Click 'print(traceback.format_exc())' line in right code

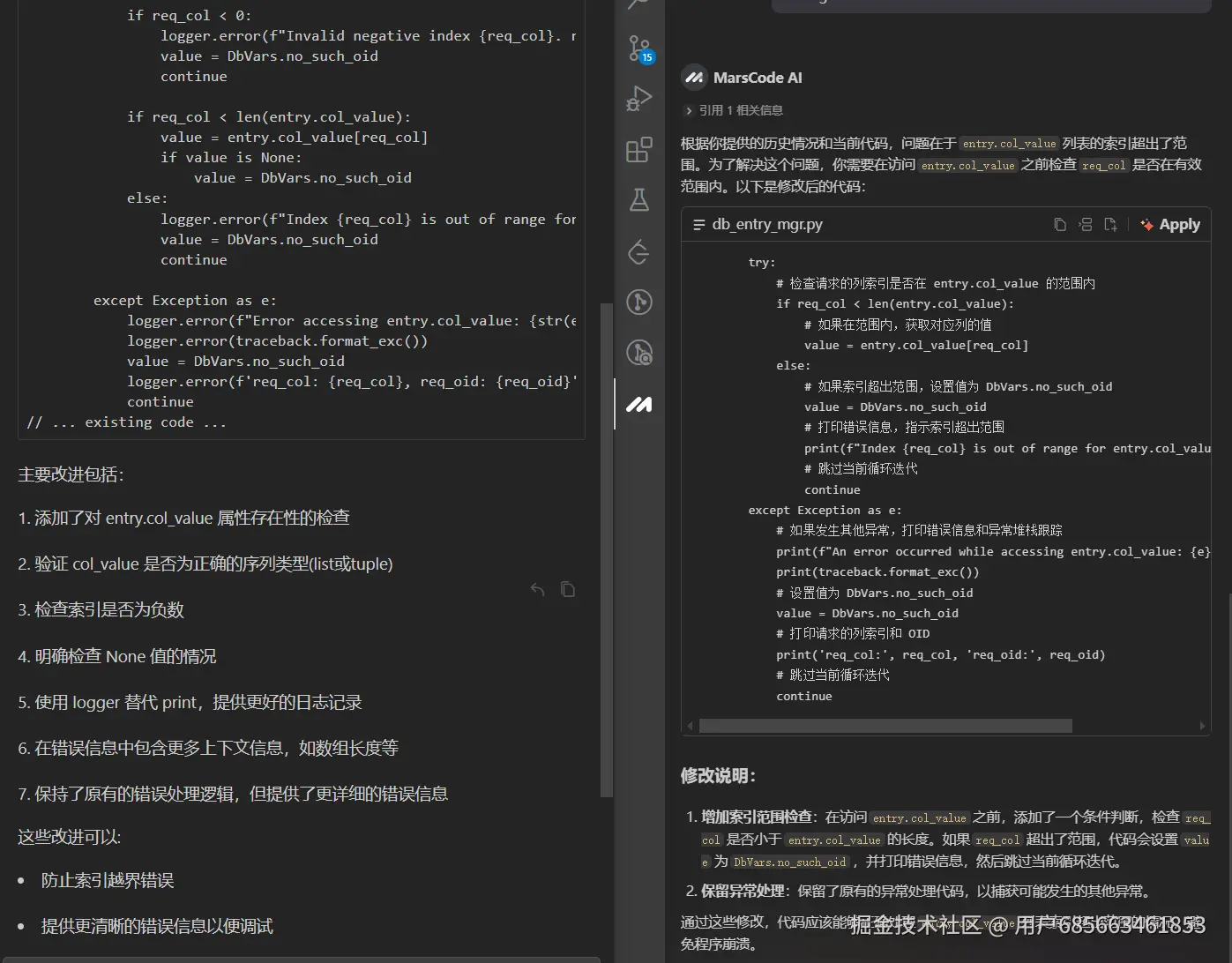877,571
